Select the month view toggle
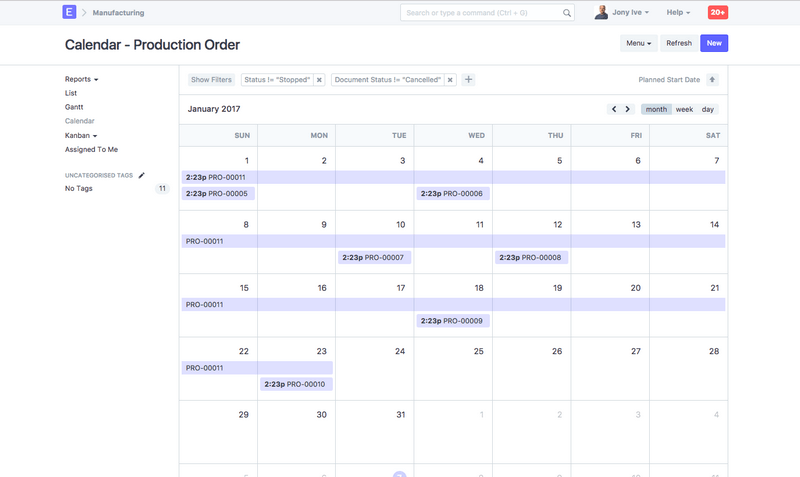 coord(656,109)
